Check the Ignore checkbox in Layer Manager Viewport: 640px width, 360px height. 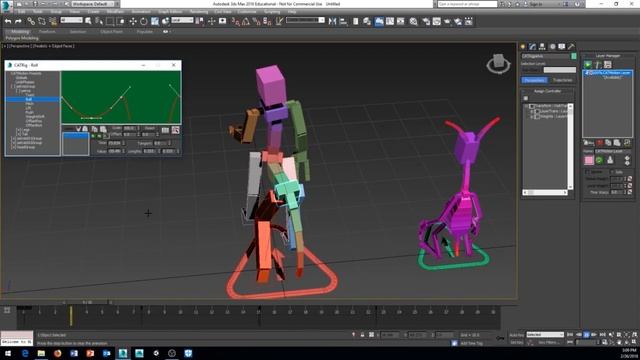(588, 172)
